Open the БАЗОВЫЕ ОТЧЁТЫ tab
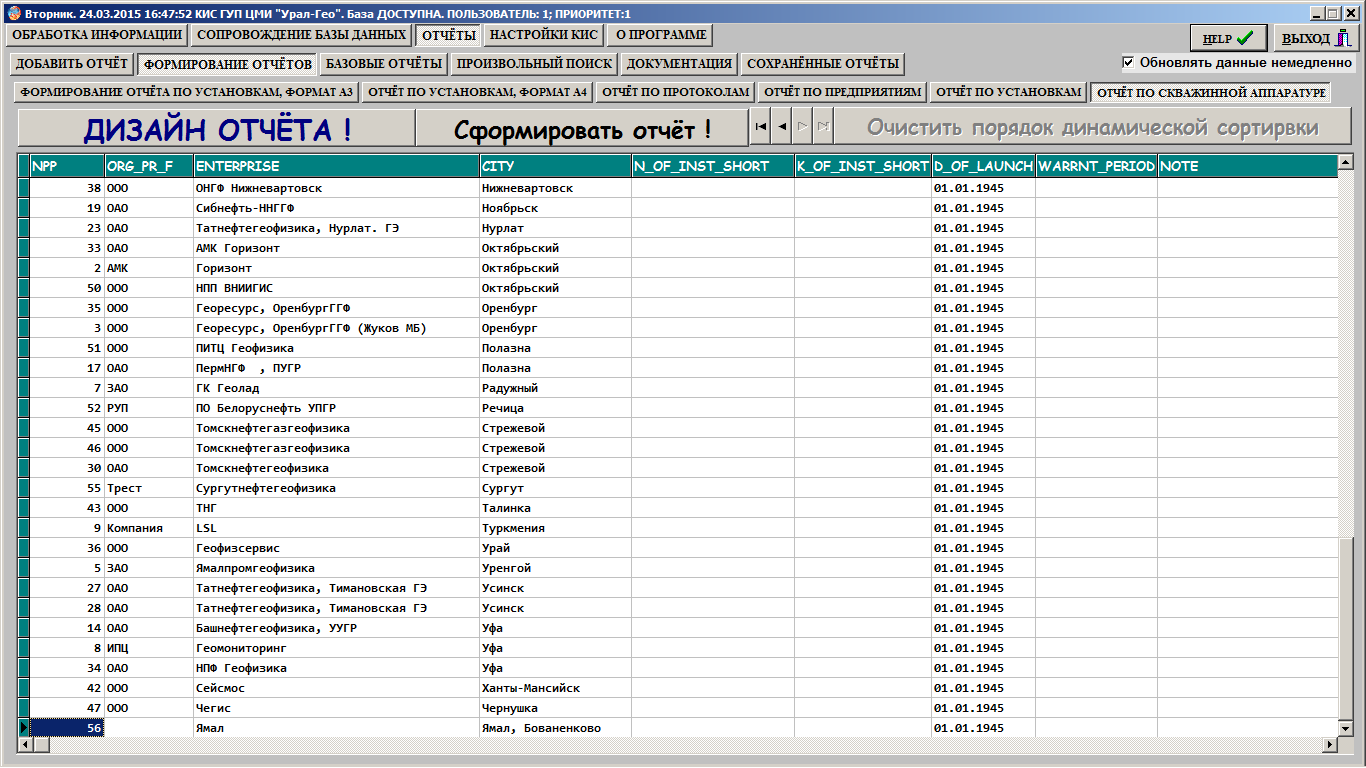 pos(384,64)
